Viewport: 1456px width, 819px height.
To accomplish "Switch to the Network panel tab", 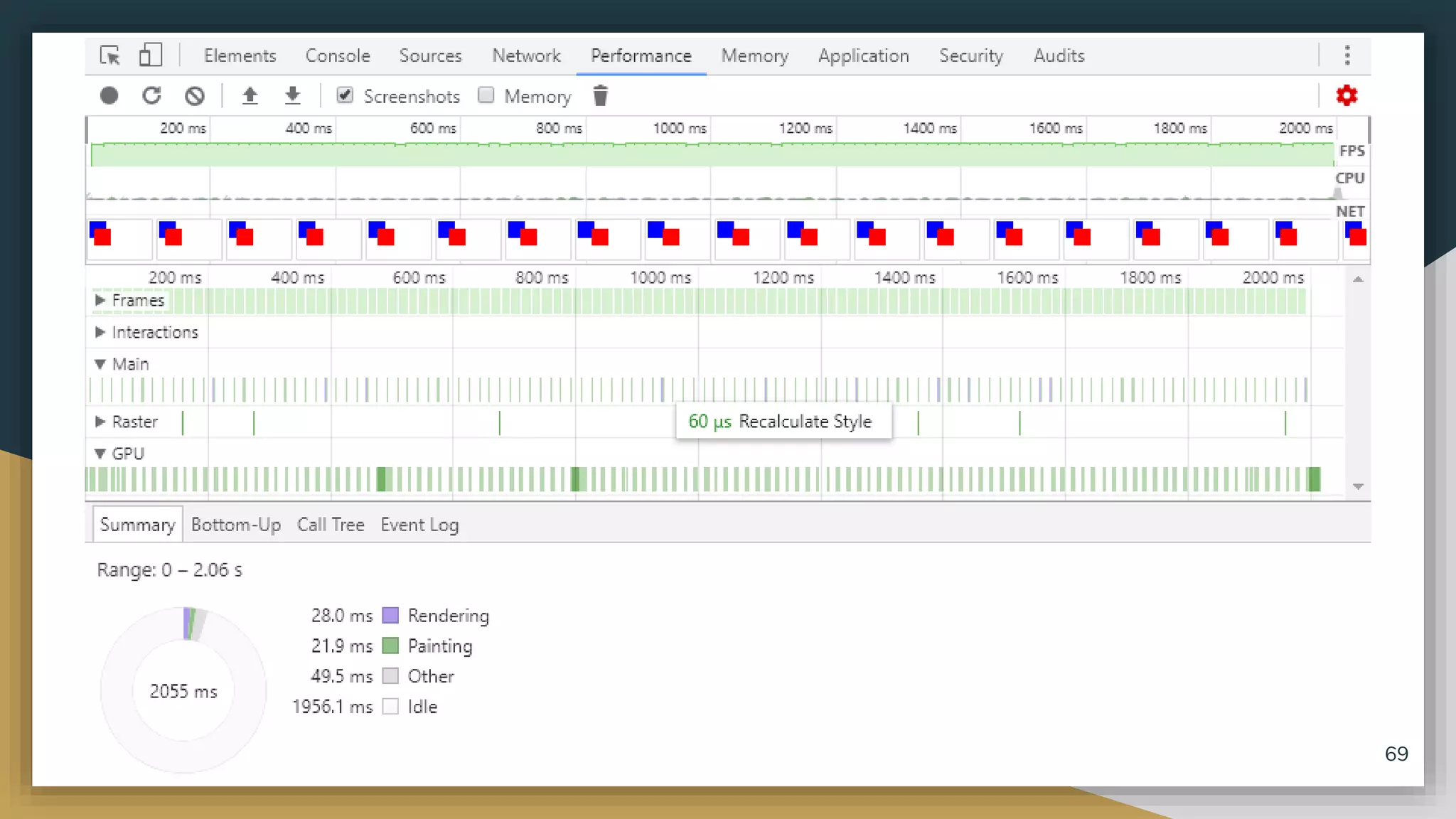I will (526, 55).
